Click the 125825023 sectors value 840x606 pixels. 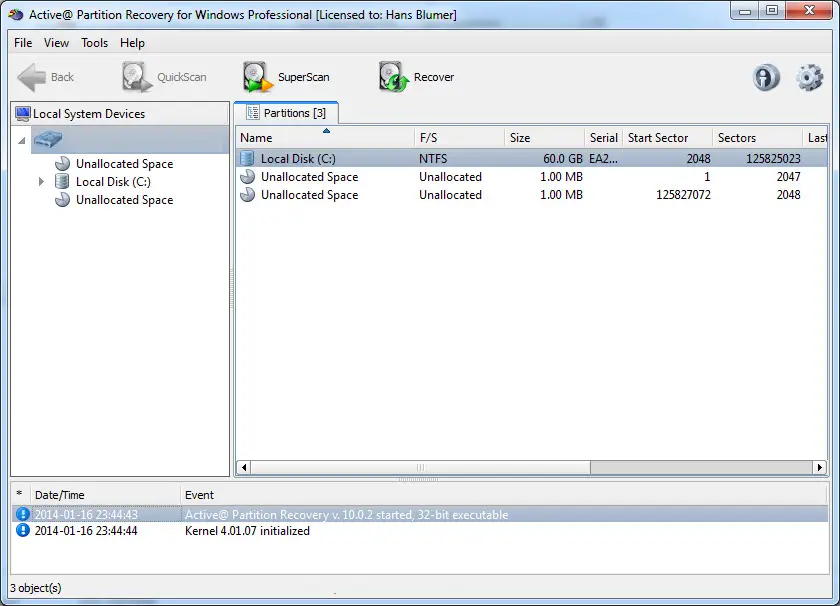click(773, 159)
